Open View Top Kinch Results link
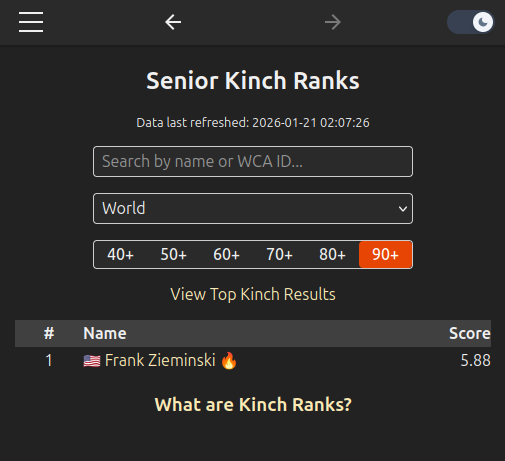This screenshot has width=505, height=461. pyautogui.click(x=253, y=295)
